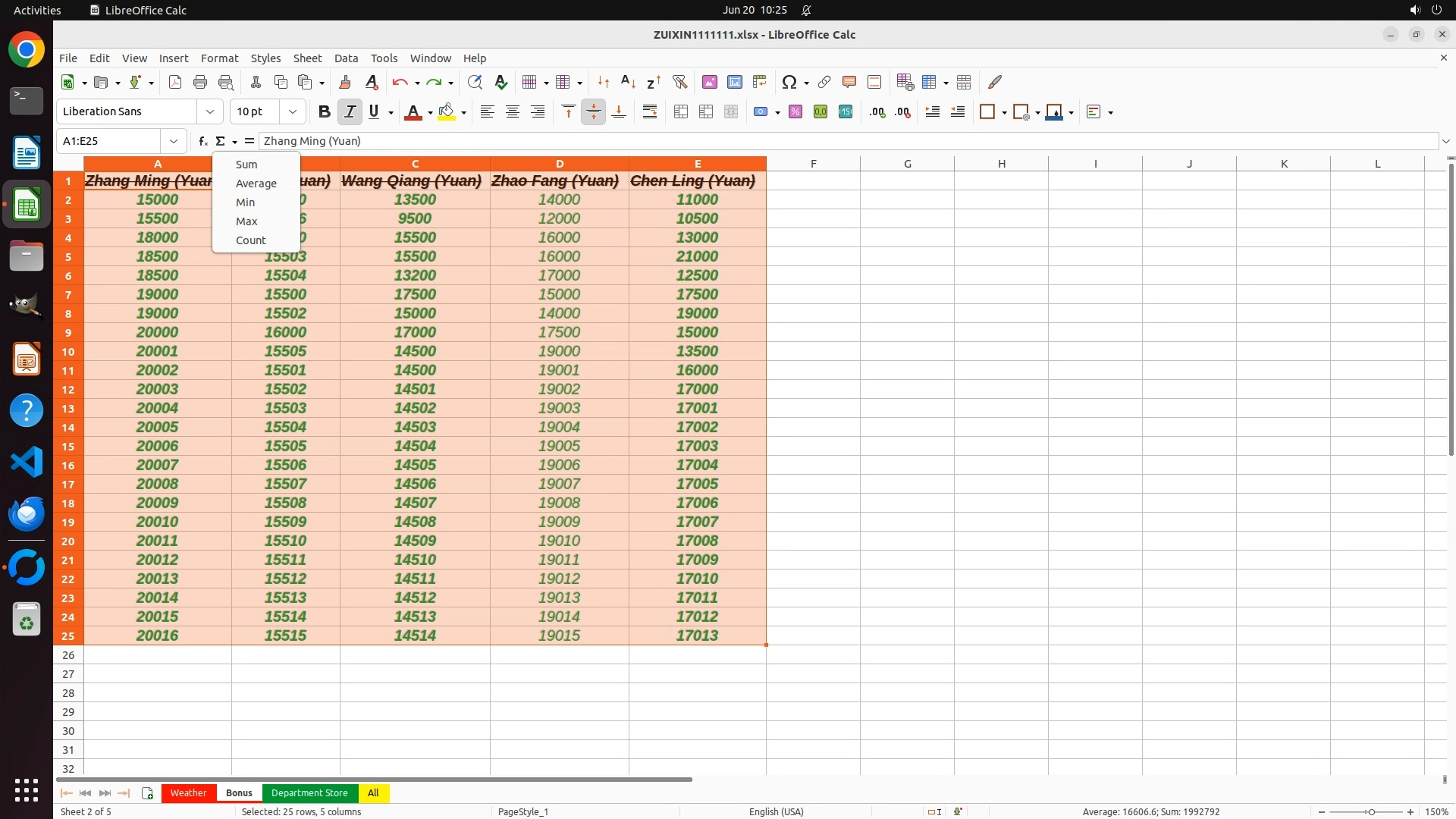
Task: Select Count from the function list
Action: 250,240
